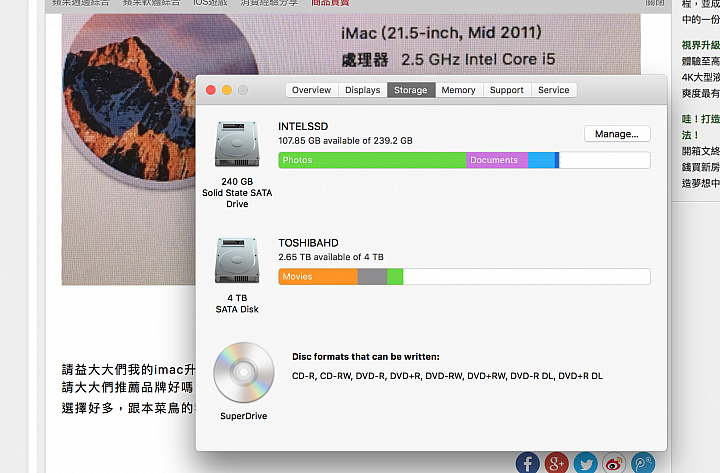Screen dimensions: 720x473
Task: Click the INTELSSD drive name
Action: pyautogui.click(x=303, y=126)
